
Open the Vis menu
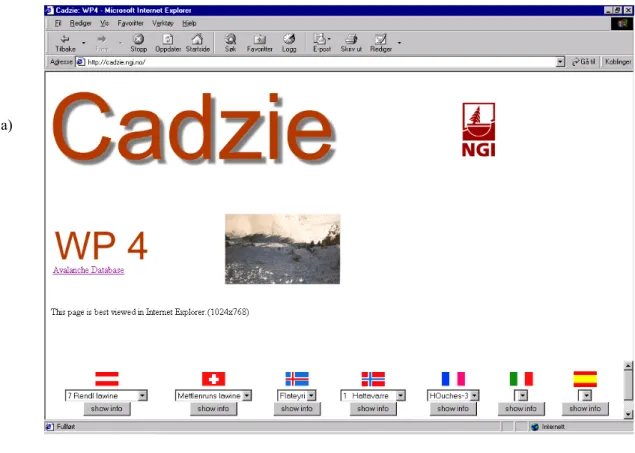coord(104,23)
